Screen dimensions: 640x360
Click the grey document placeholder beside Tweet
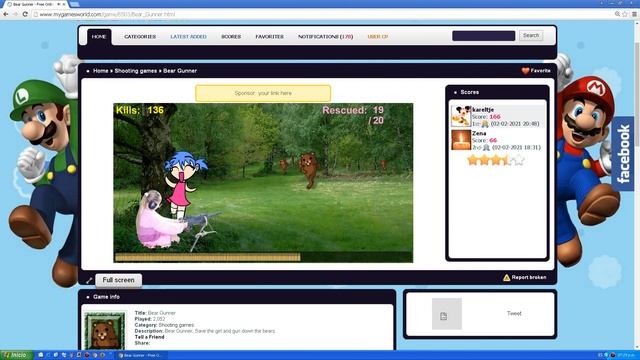pyautogui.click(x=447, y=313)
